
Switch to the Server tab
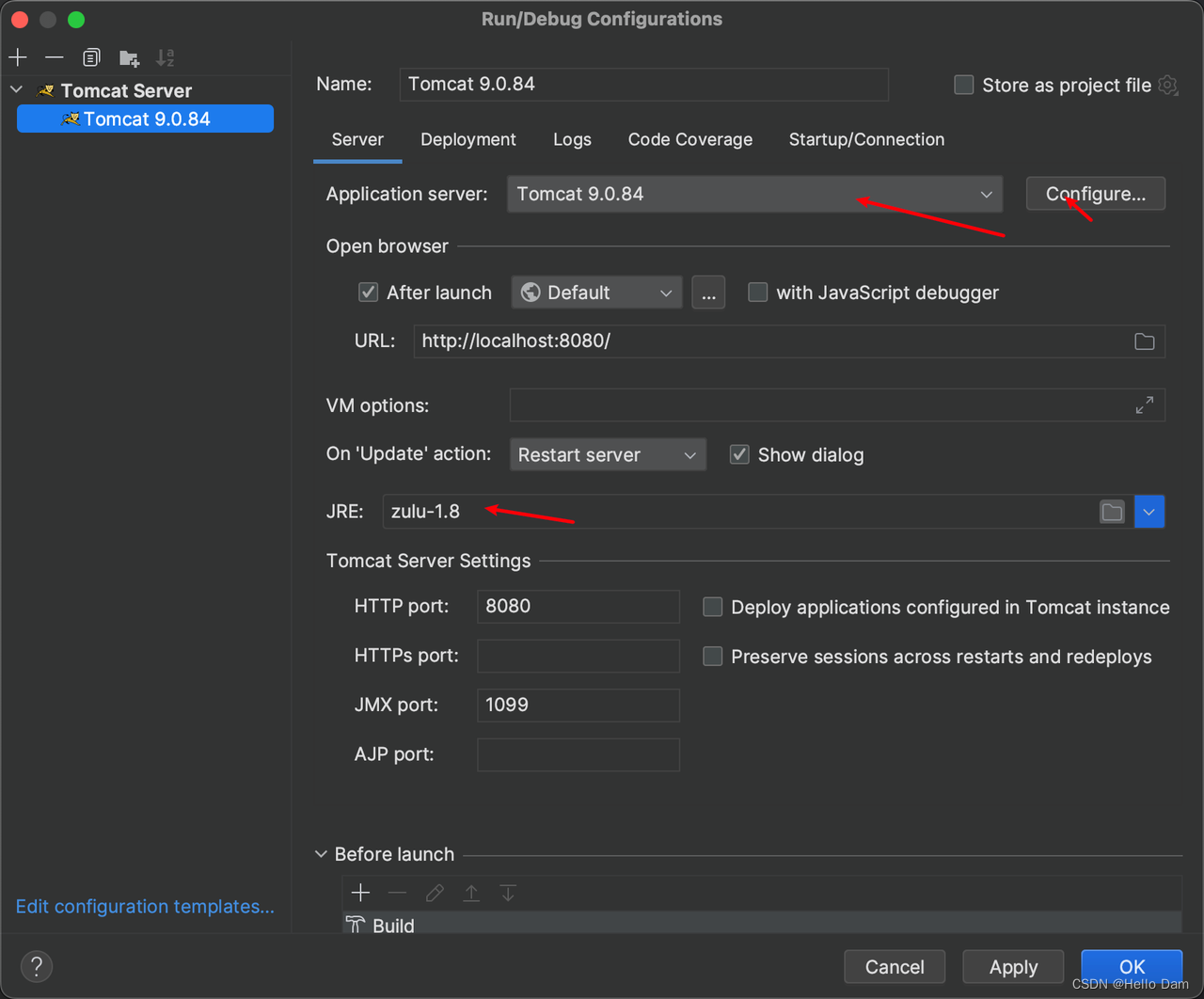click(357, 139)
